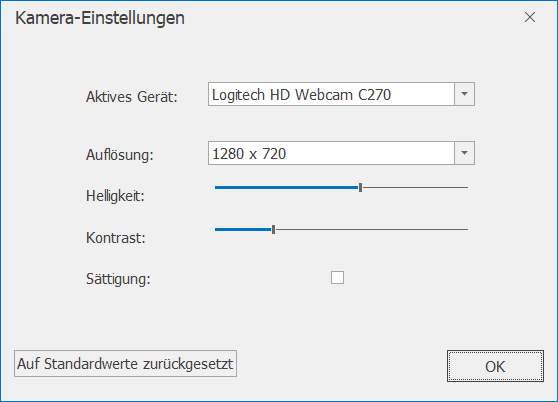Click the grey unfilled Helligkeit slider track

[415, 187]
